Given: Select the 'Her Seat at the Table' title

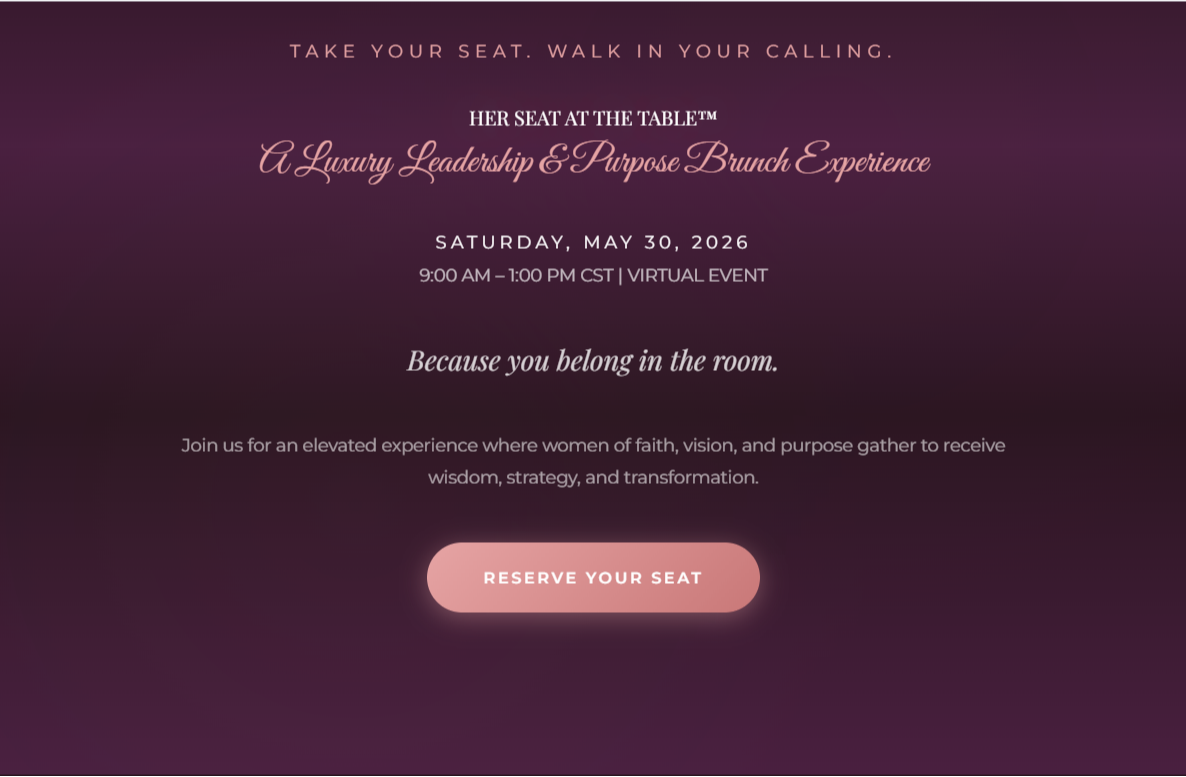Looking at the screenshot, I should tap(592, 119).
